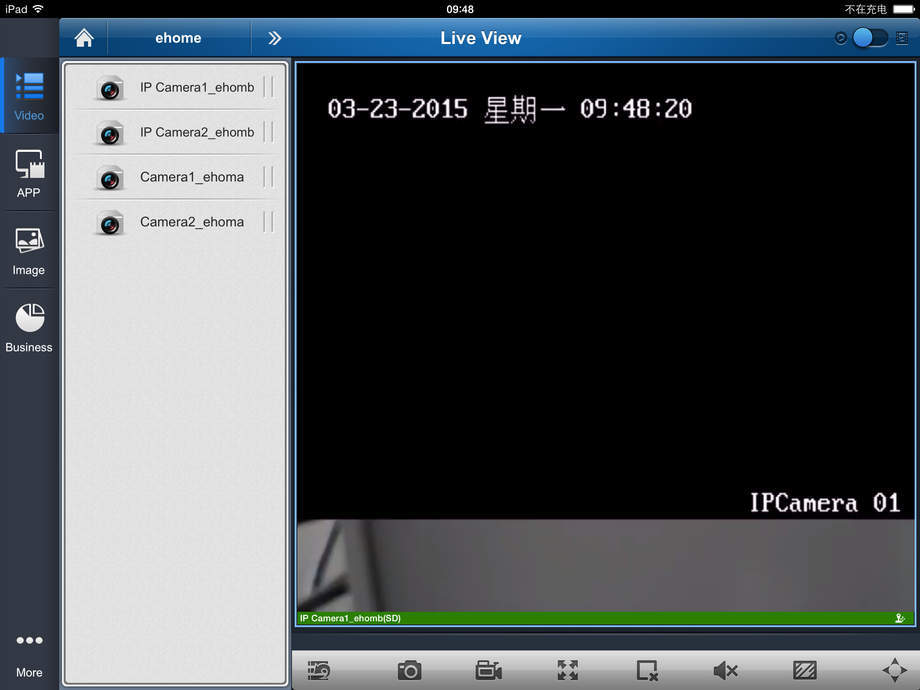The image size is (920, 690).
Task: Tap the camera icon beside Camera1_ehoma
Action: tap(110, 178)
